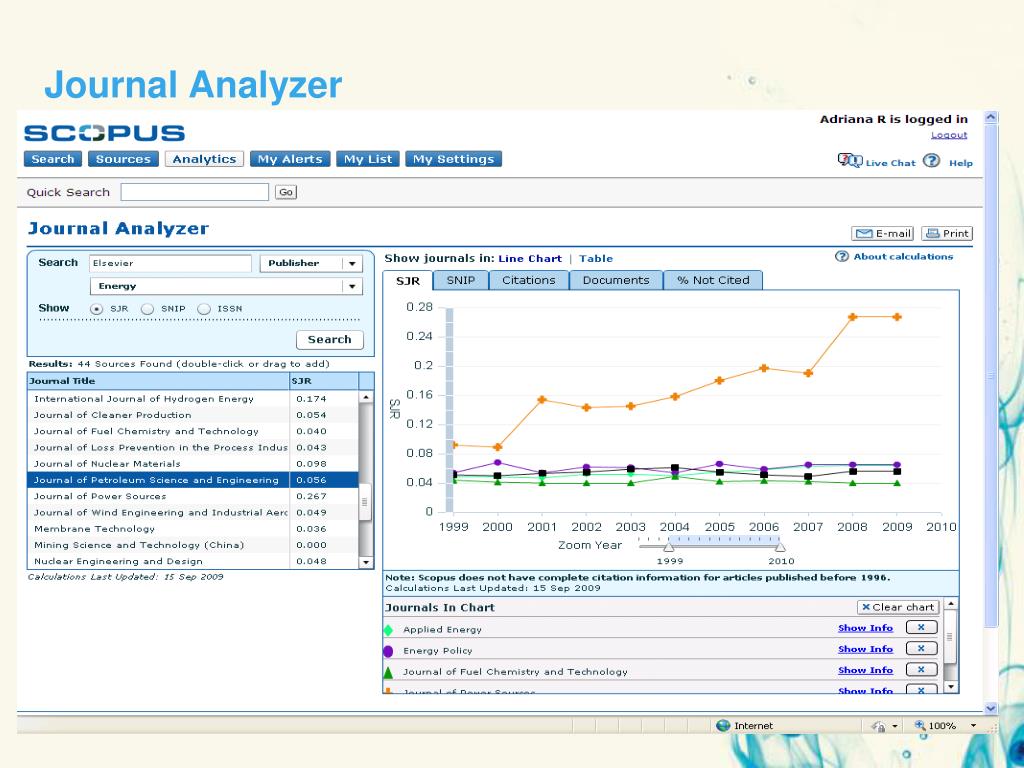Select the SJR radio button
The width and height of the screenshot is (1024, 768).
click(x=97, y=309)
